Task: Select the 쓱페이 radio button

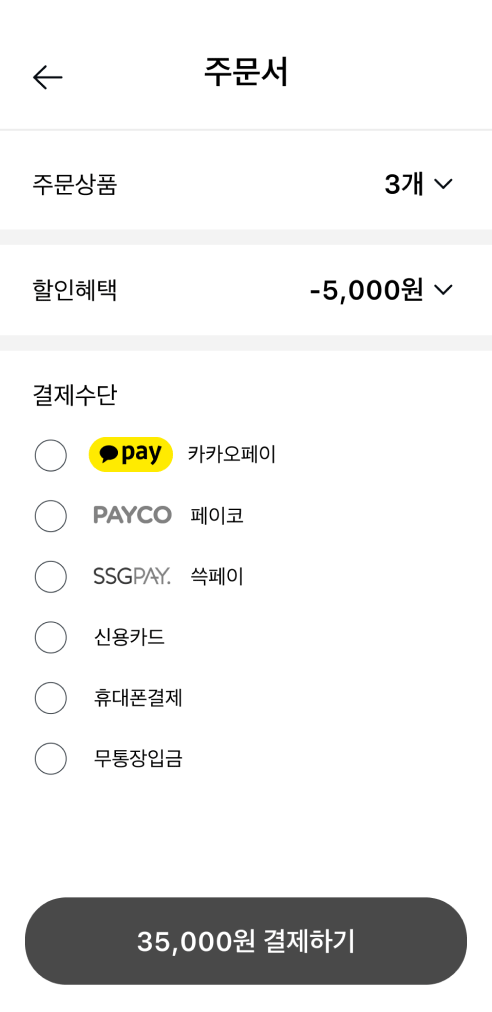Action: point(50,576)
